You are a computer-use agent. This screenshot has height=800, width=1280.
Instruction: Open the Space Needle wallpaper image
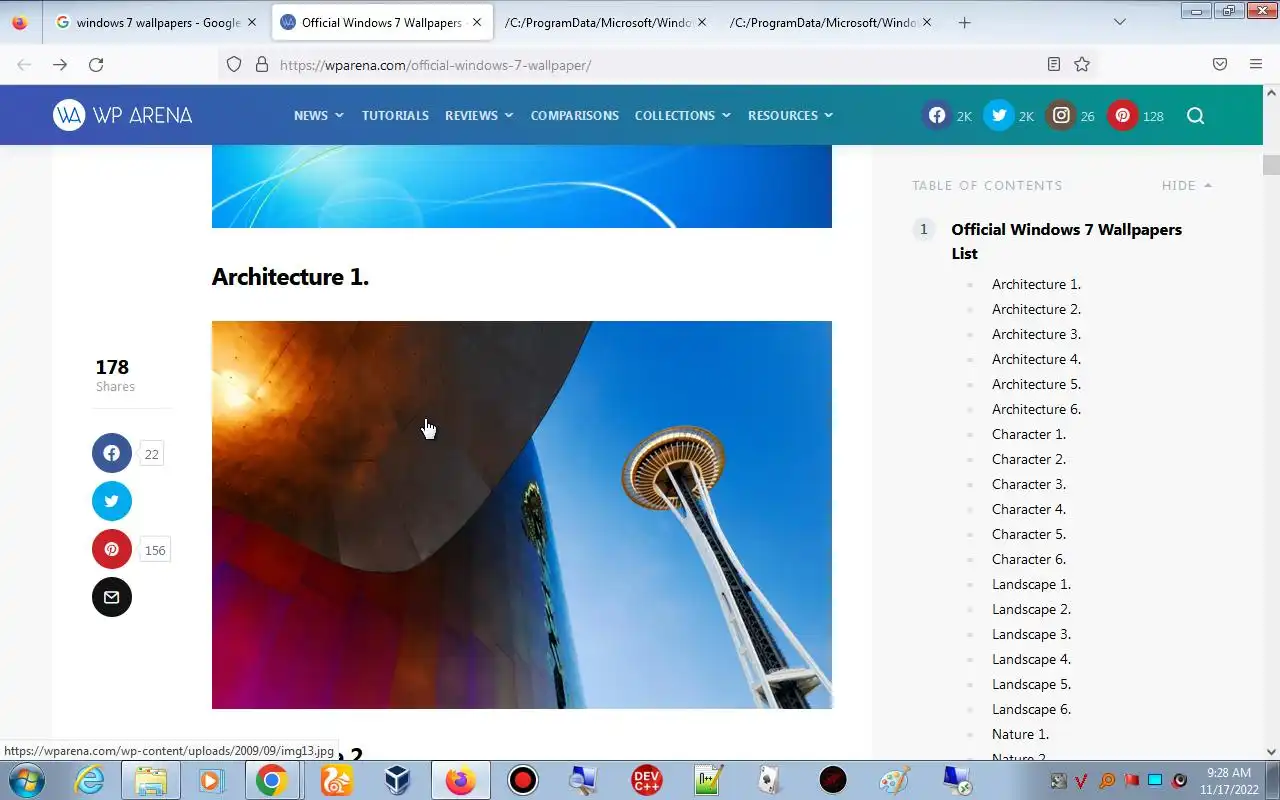(x=522, y=515)
